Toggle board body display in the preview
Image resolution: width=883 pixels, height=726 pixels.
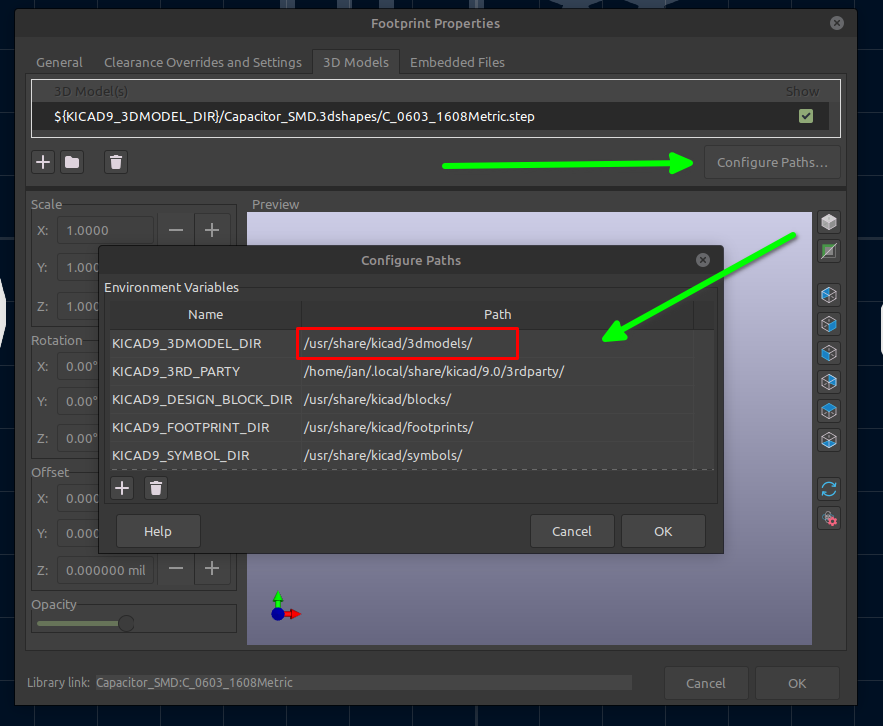click(x=829, y=251)
